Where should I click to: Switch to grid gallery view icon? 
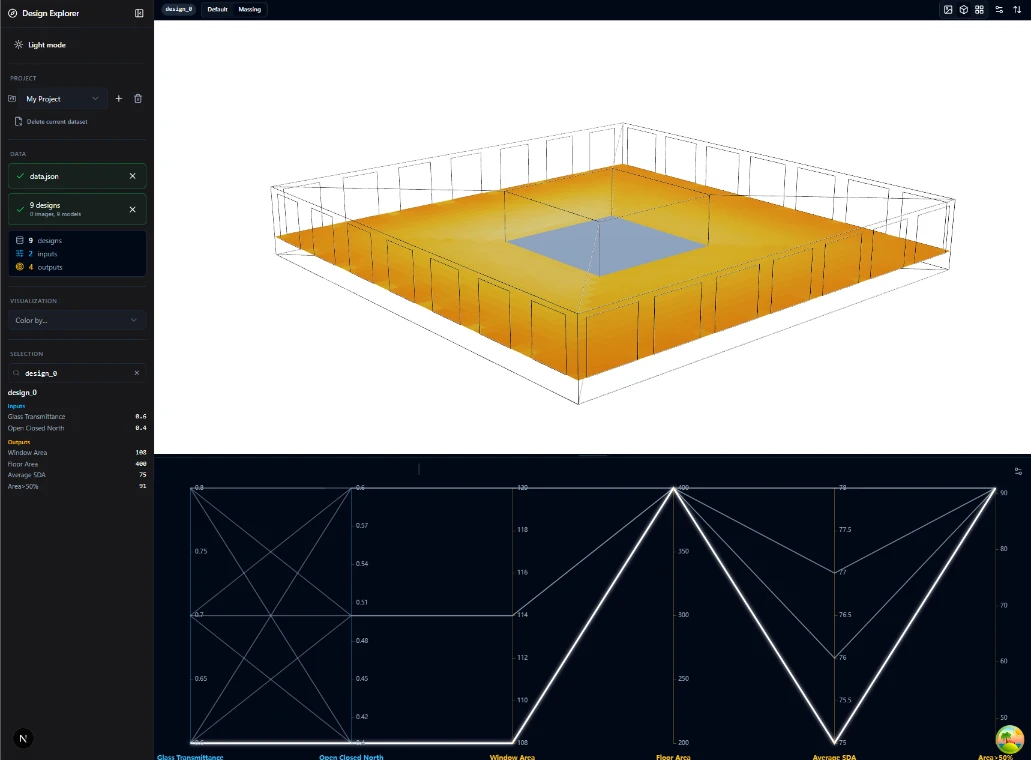tap(979, 9)
